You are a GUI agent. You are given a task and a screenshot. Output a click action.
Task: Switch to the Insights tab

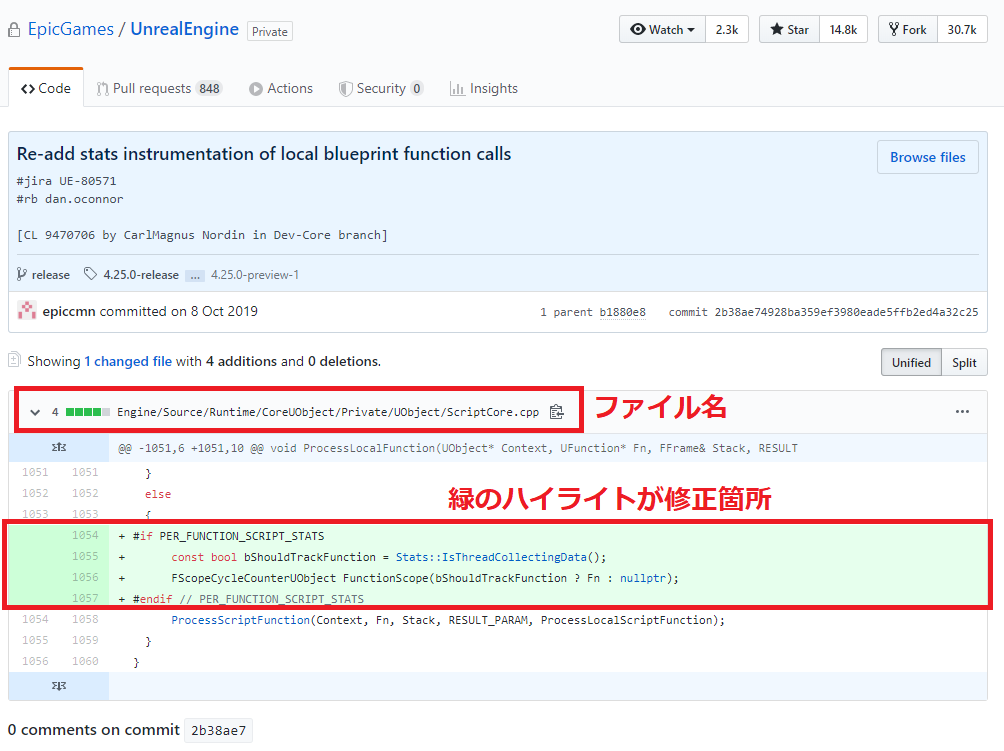click(484, 88)
